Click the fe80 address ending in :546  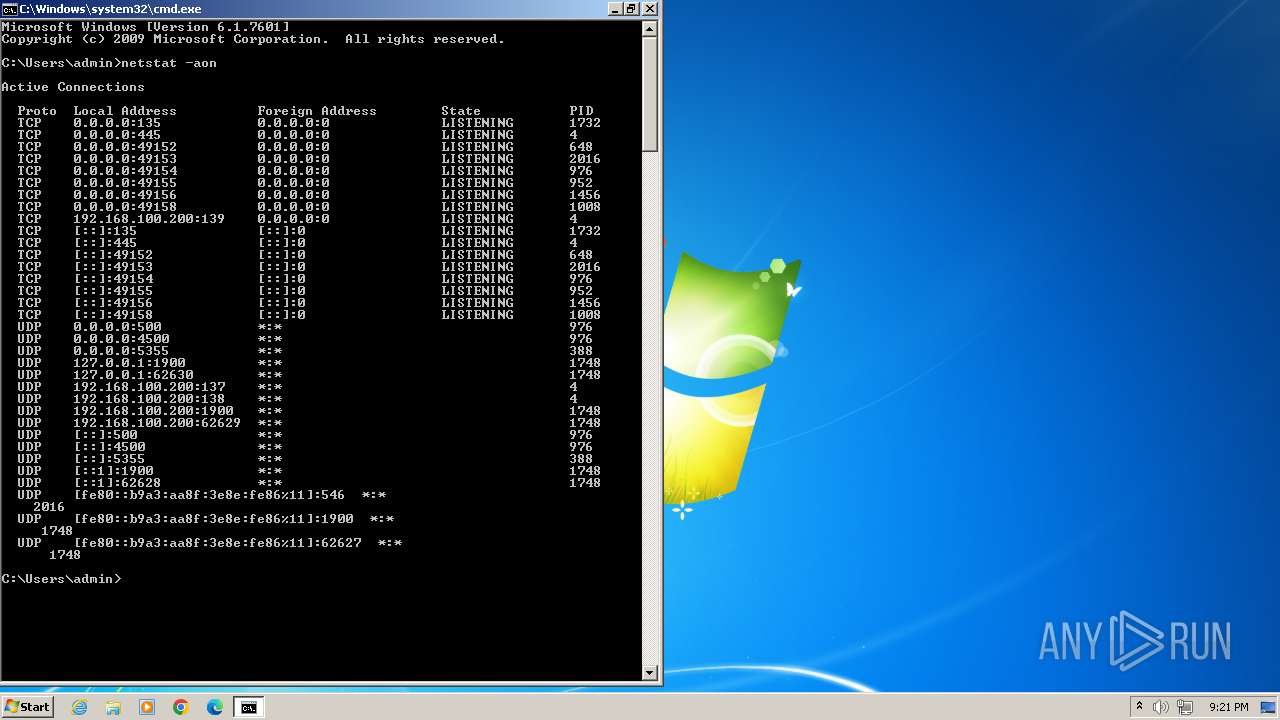pos(209,495)
